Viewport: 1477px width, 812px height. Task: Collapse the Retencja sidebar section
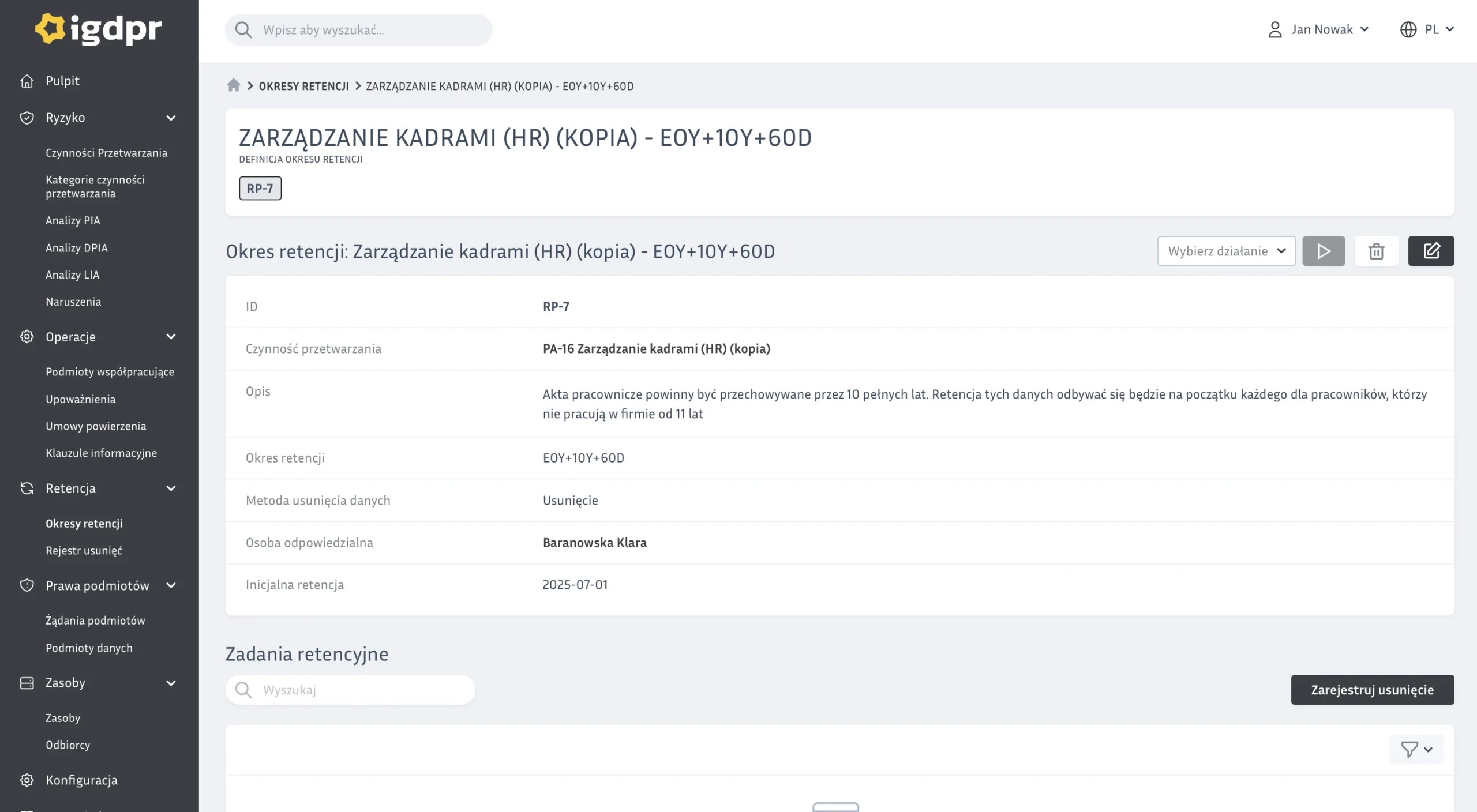[x=171, y=488]
